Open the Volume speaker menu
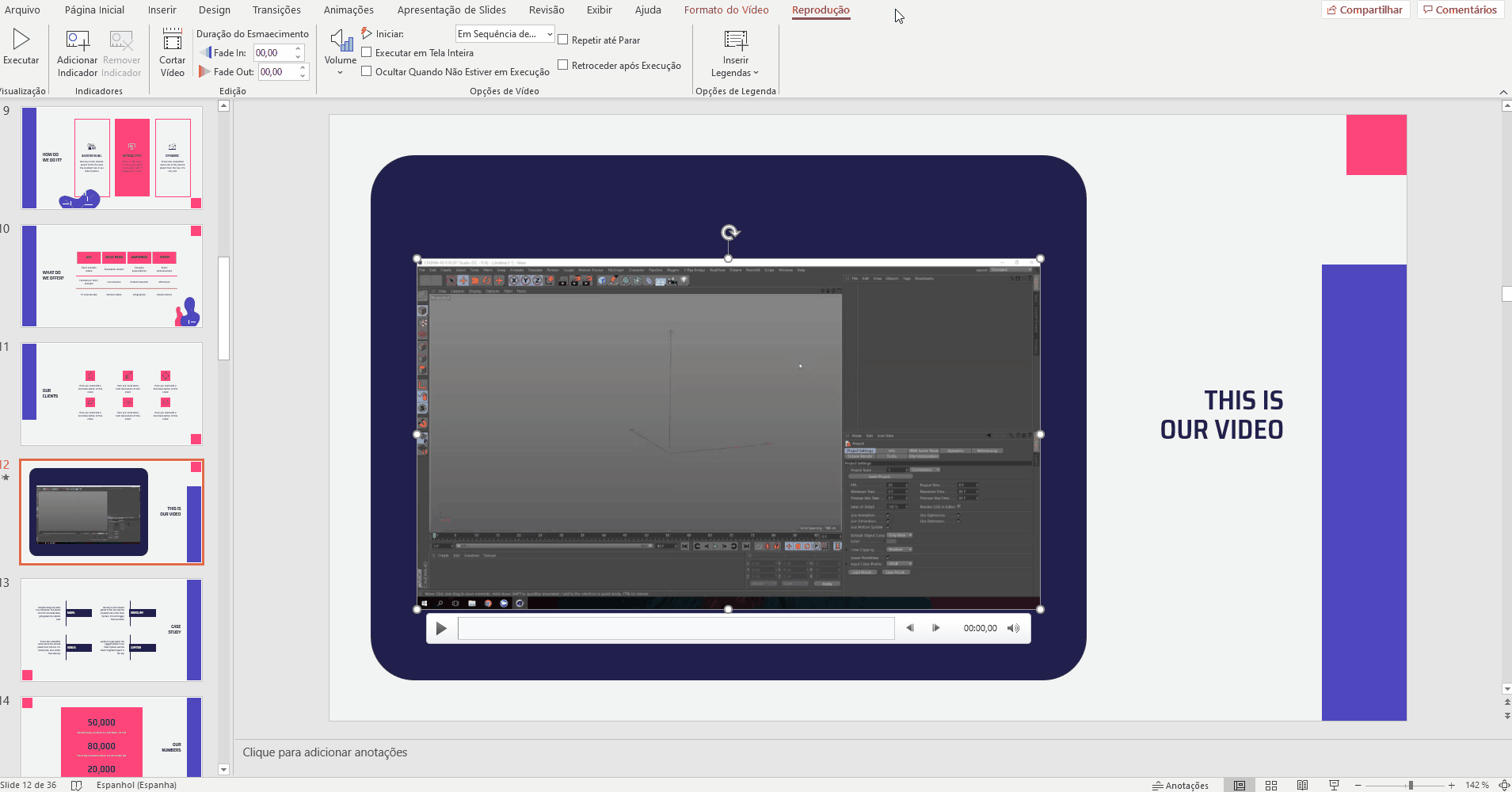1512x792 pixels. click(x=341, y=52)
